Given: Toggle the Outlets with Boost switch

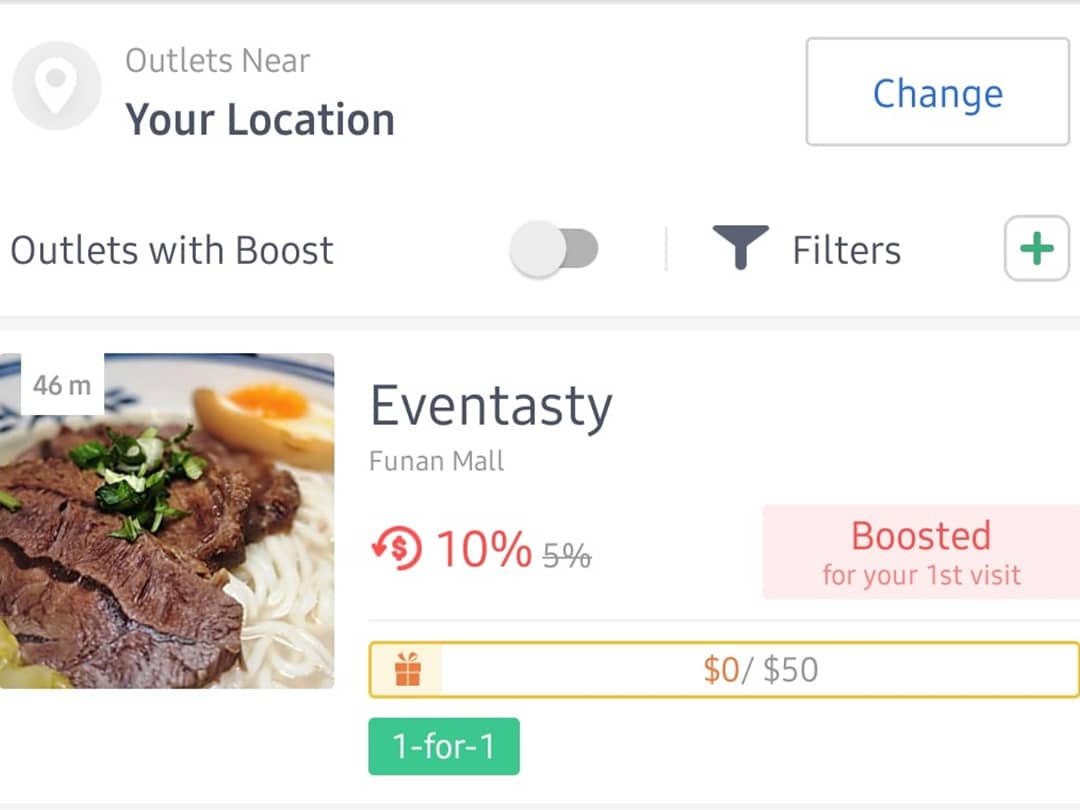Looking at the screenshot, I should click(554, 249).
